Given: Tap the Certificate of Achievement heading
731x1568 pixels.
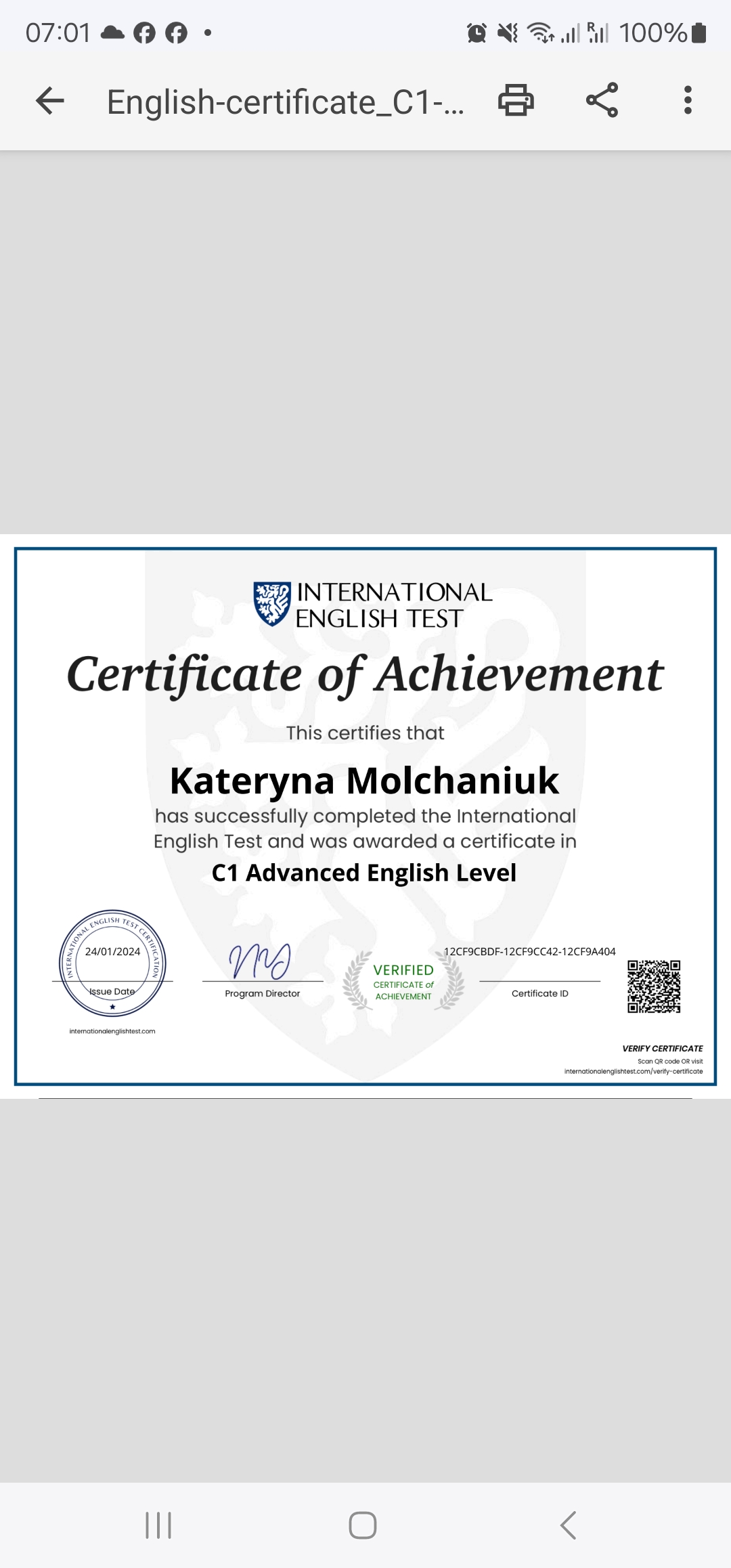Looking at the screenshot, I should point(365,674).
